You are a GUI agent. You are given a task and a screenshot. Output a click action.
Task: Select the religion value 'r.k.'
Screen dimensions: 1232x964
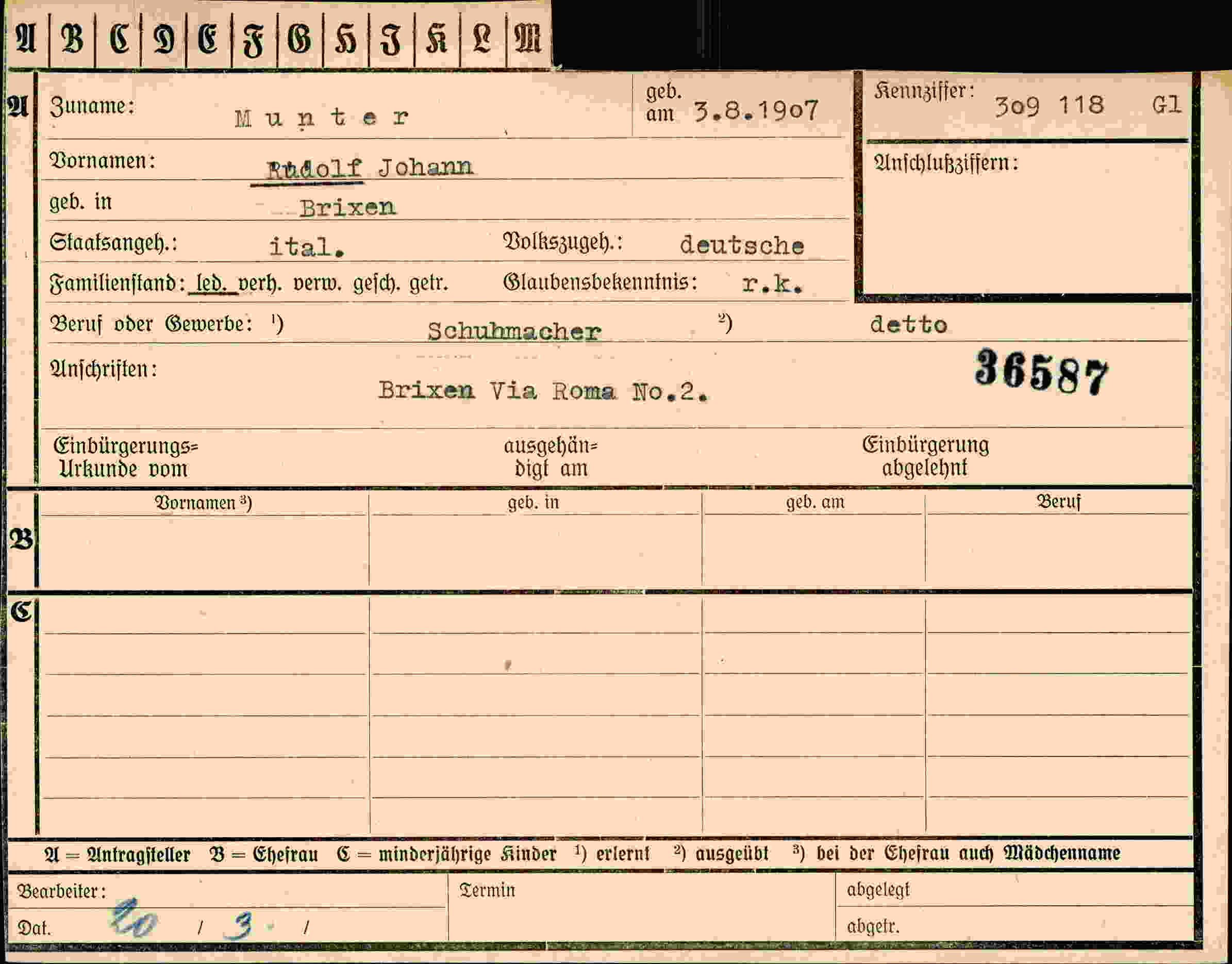772,285
